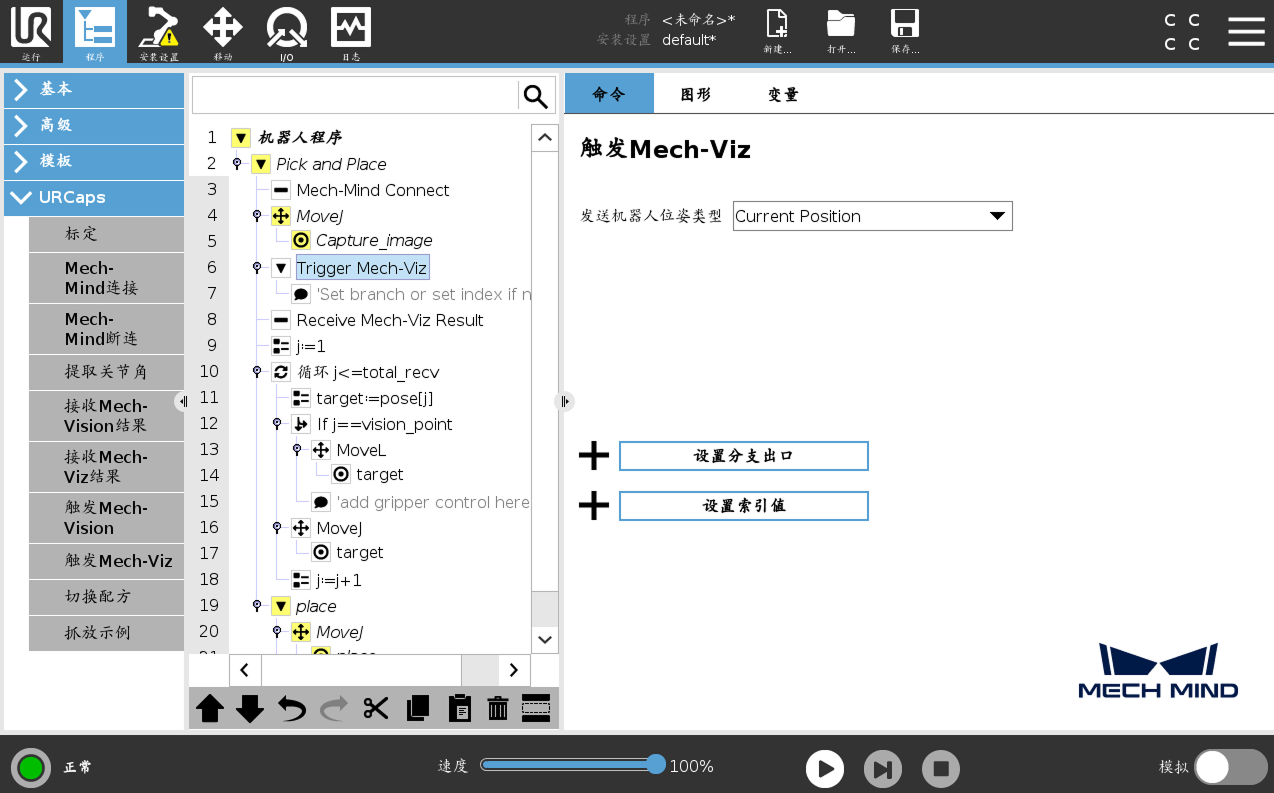Viewport: 1274px width, 793px height.
Task: Play the robot program
Action: coord(825,769)
